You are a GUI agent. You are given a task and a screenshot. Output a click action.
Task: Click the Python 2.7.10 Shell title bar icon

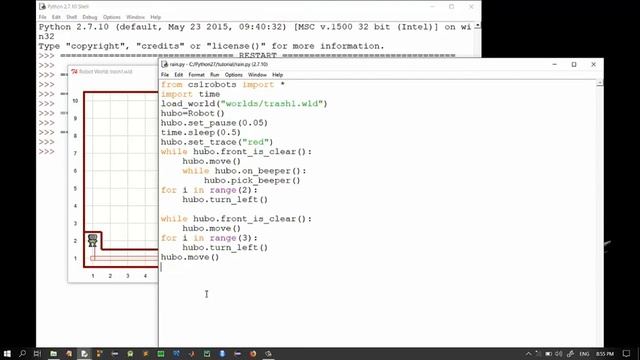[42, 7]
